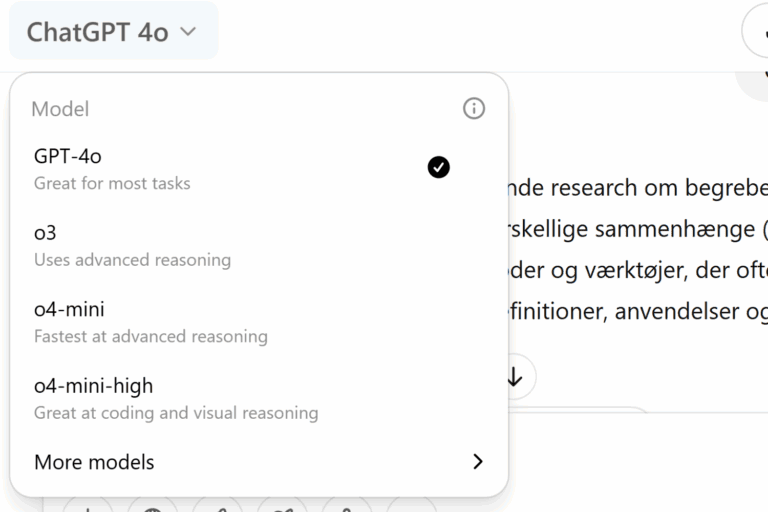Pick the o4-mini-high model
The height and width of the screenshot is (512, 768).
point(259,399)
